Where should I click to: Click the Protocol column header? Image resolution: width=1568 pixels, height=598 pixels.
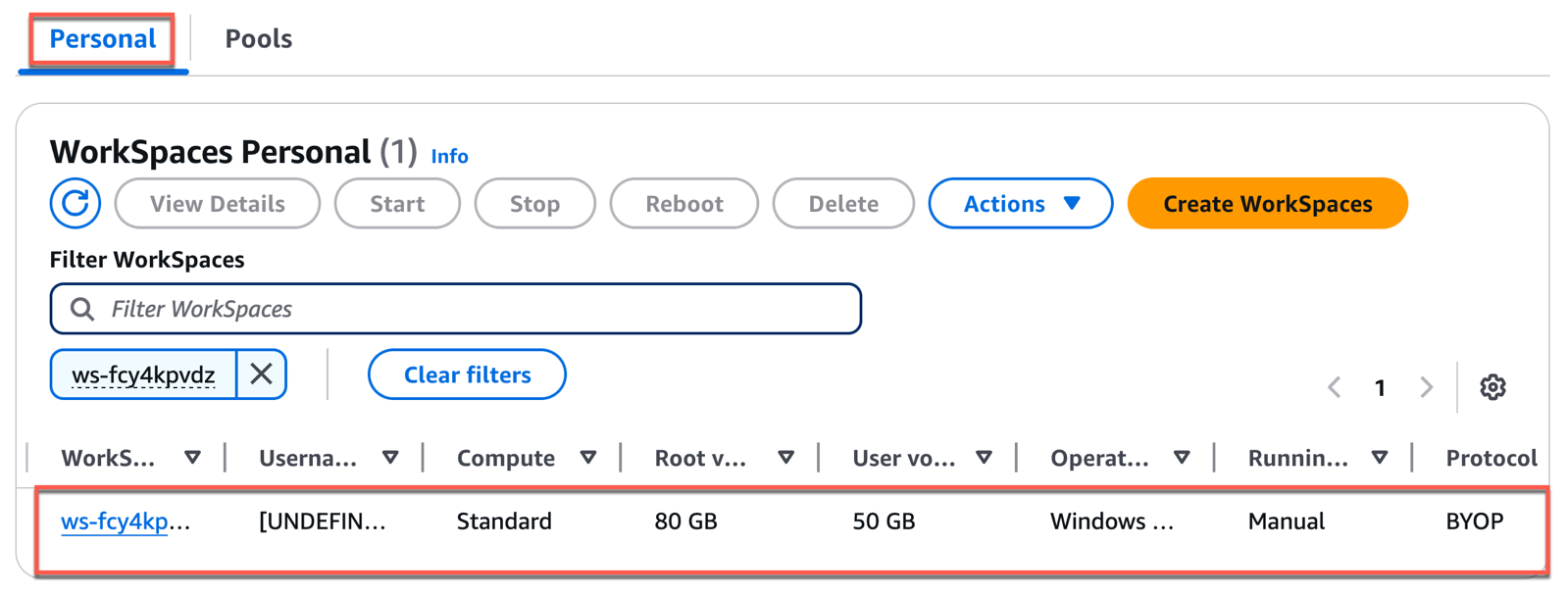point(1491,458)
